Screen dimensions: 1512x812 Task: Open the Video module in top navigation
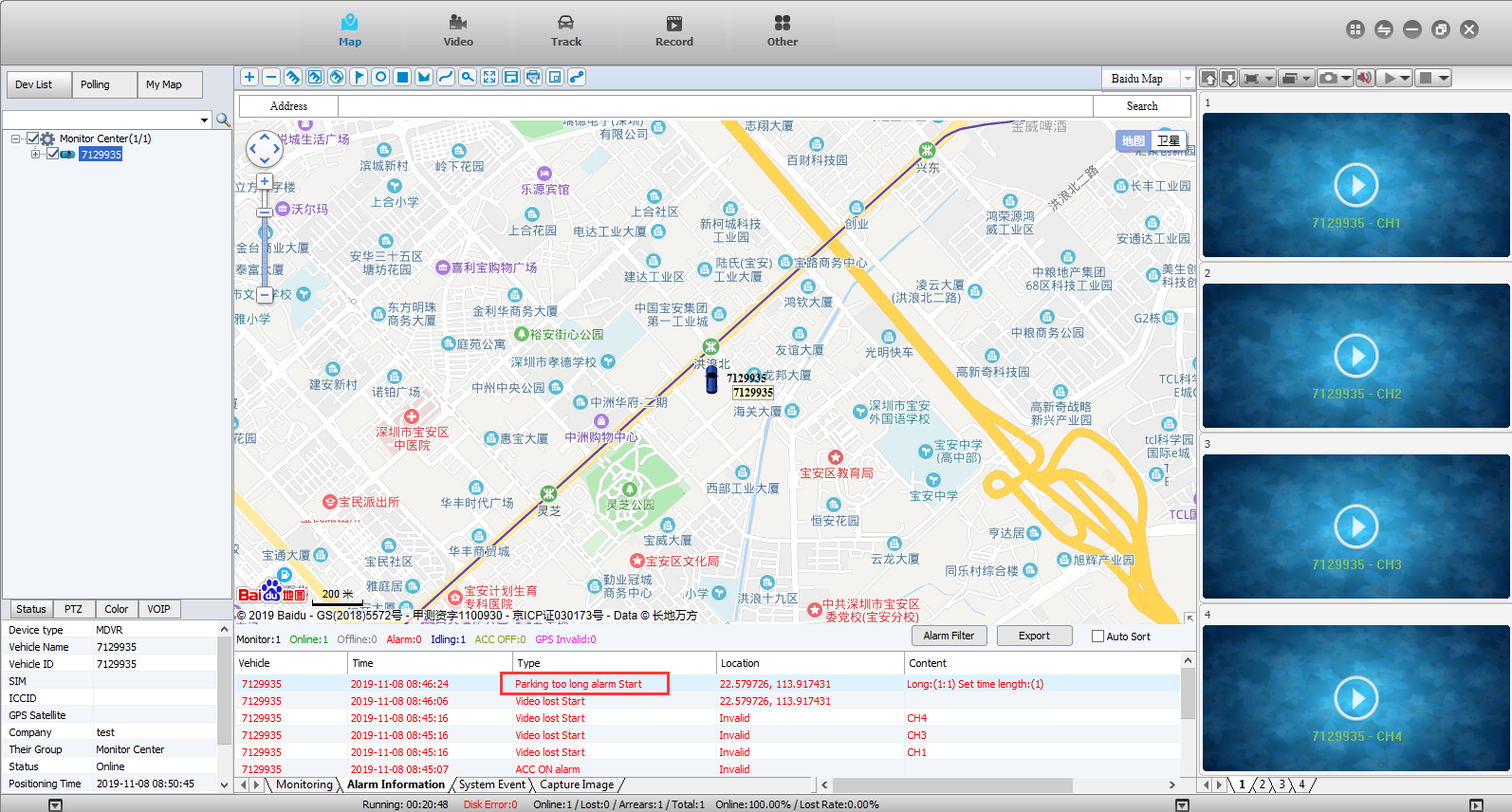click(x=458, y=30)
